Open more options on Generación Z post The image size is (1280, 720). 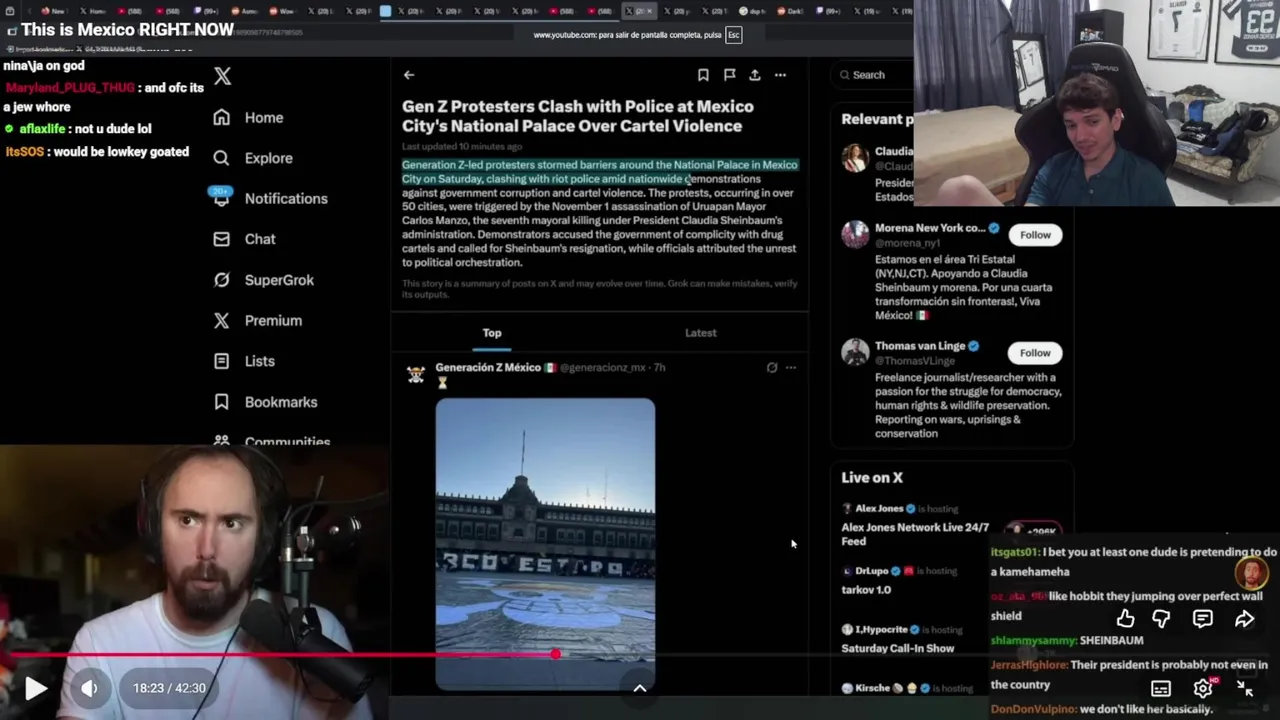click(791, 368)
